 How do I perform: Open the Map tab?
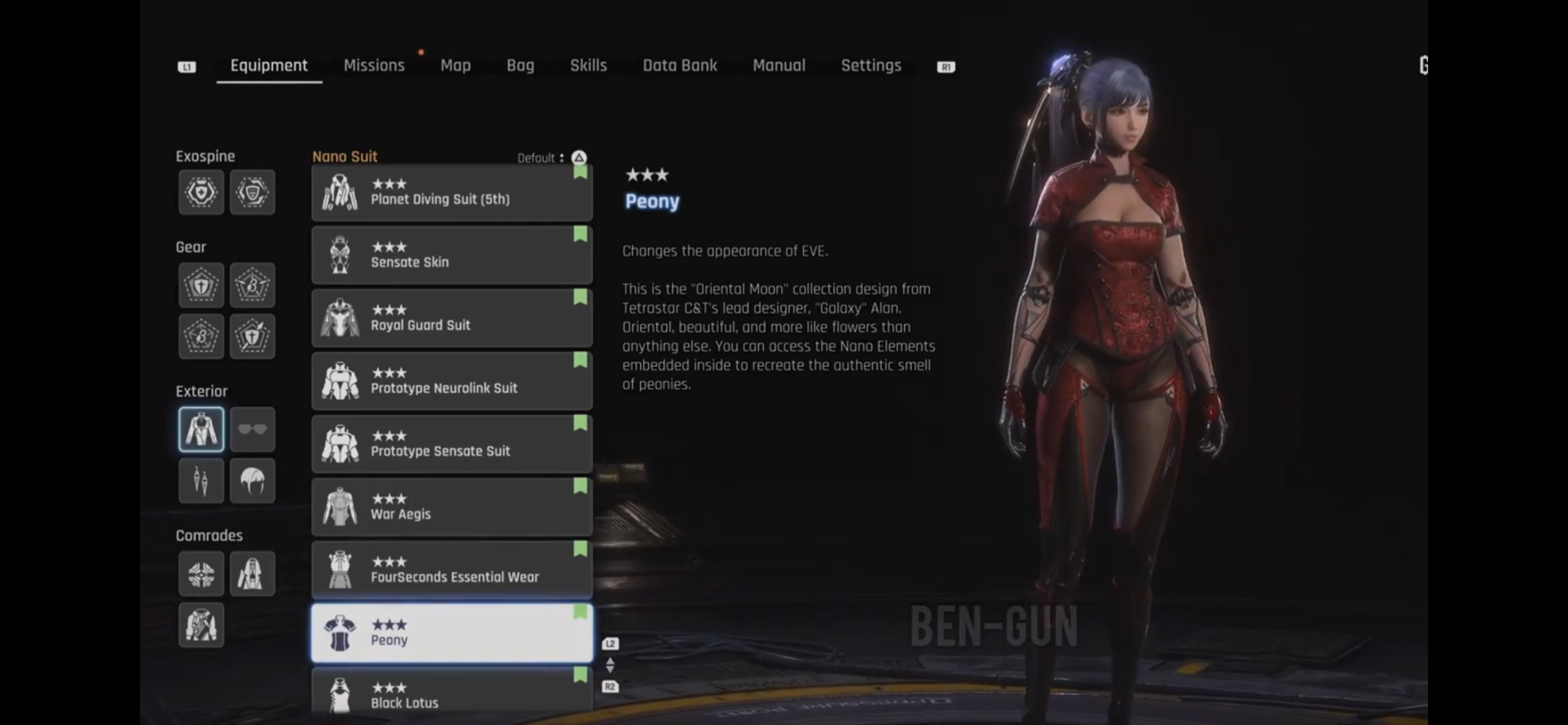tap(455, 65)
